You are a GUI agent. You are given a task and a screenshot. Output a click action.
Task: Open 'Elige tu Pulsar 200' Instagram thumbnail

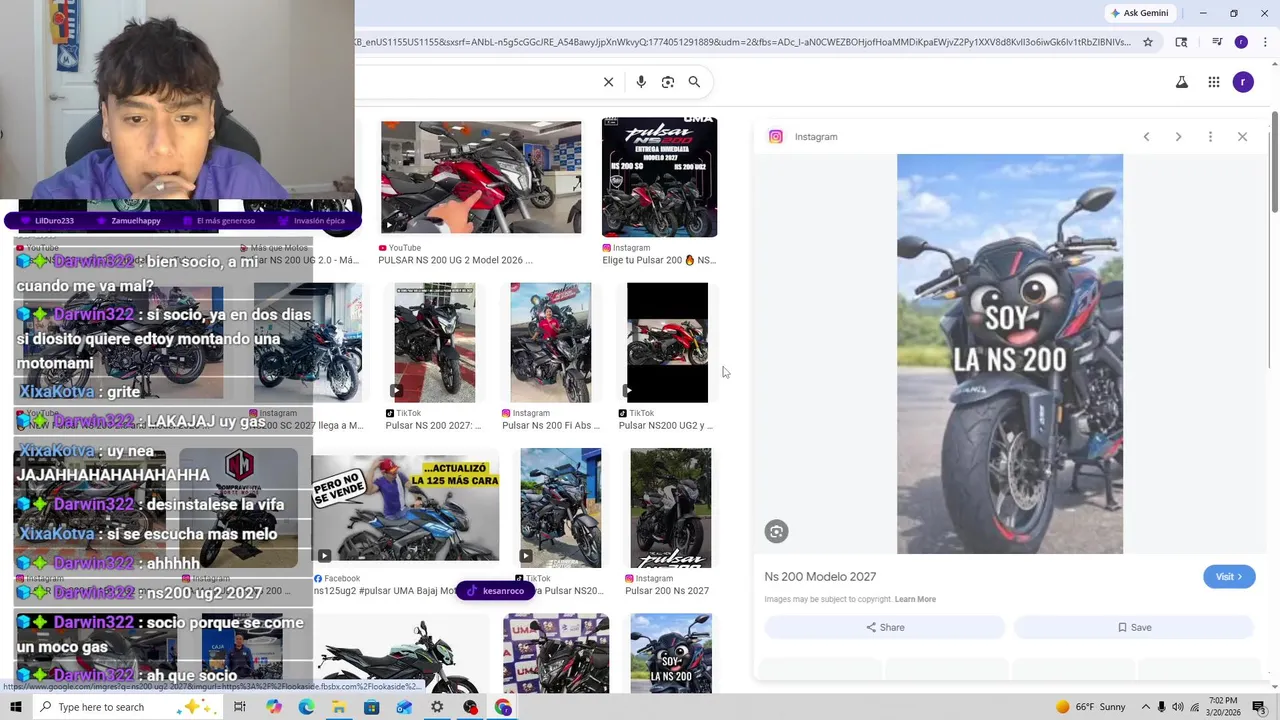pyautogui.click(x=659, y=178)
